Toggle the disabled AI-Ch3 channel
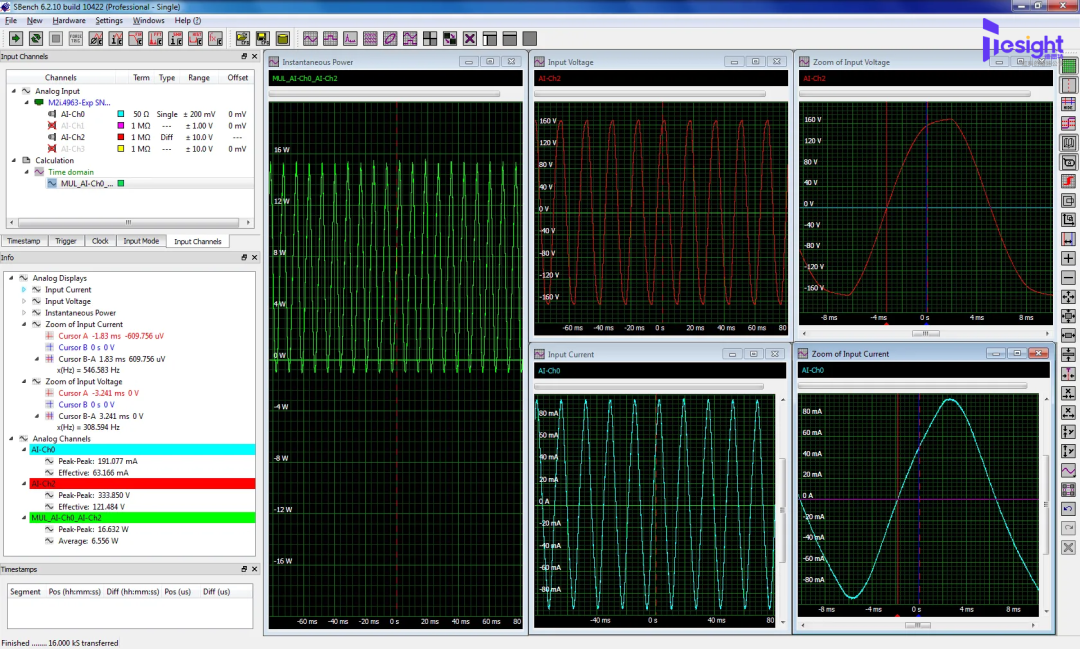The image size is (1080, 649). tap(52, 149)
